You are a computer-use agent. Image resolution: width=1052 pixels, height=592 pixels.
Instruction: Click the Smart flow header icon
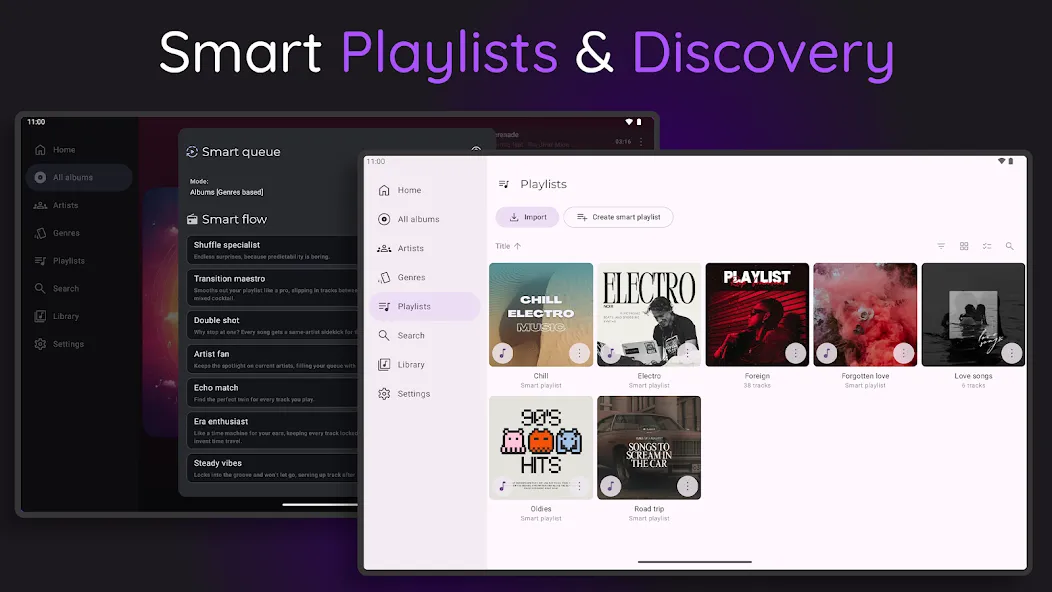(192, 219)
